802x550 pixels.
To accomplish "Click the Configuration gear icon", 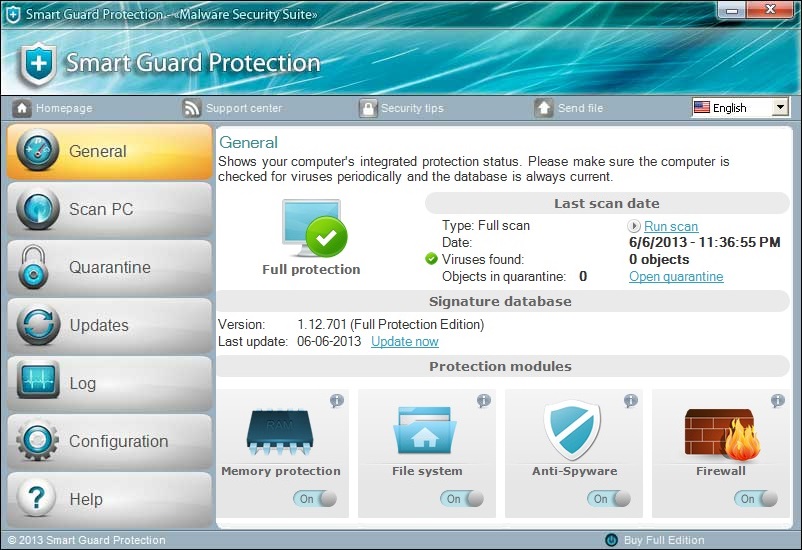I will 37,440.
